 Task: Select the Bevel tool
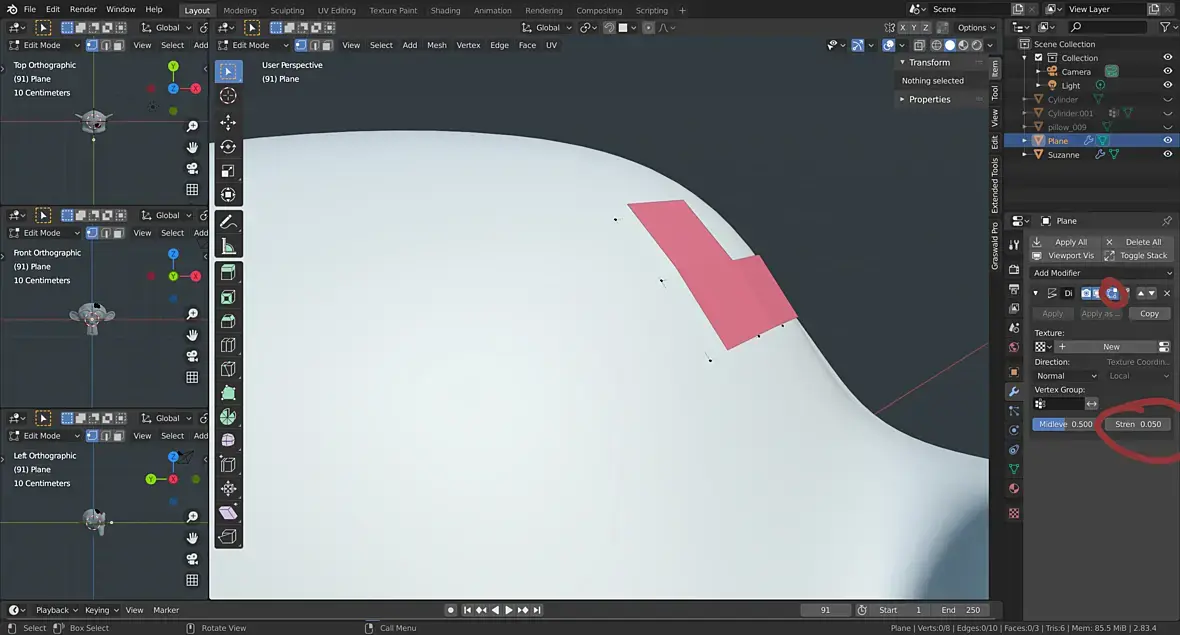coord(228,321)
